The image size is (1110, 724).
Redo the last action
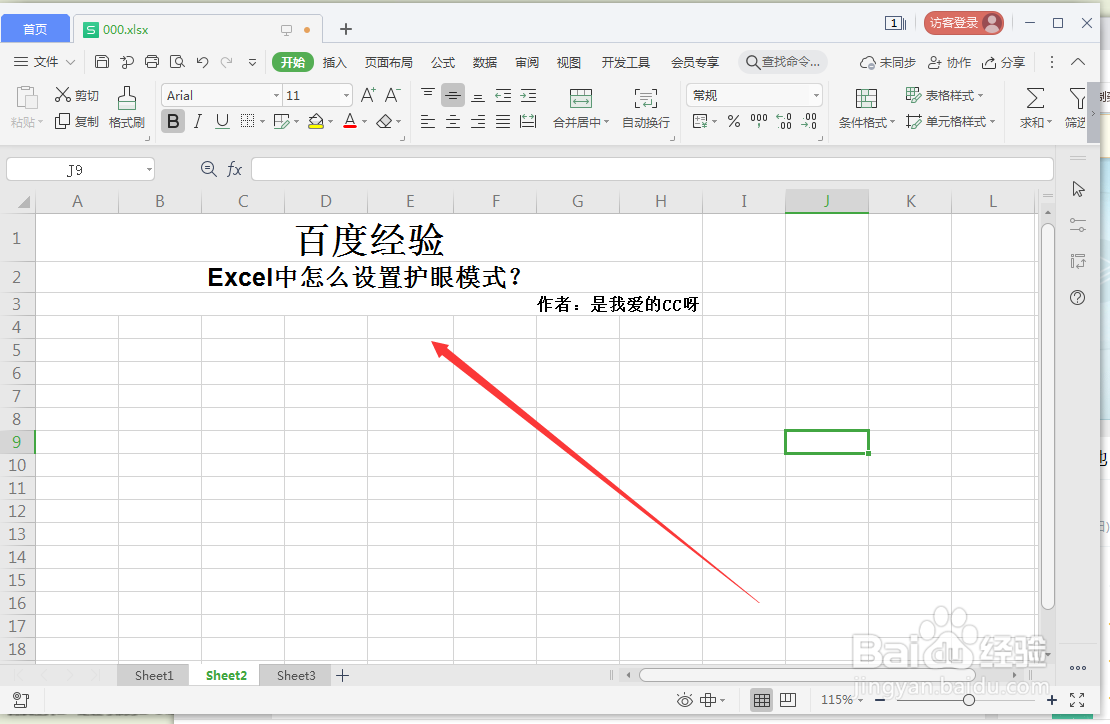[x=227, y=62]
